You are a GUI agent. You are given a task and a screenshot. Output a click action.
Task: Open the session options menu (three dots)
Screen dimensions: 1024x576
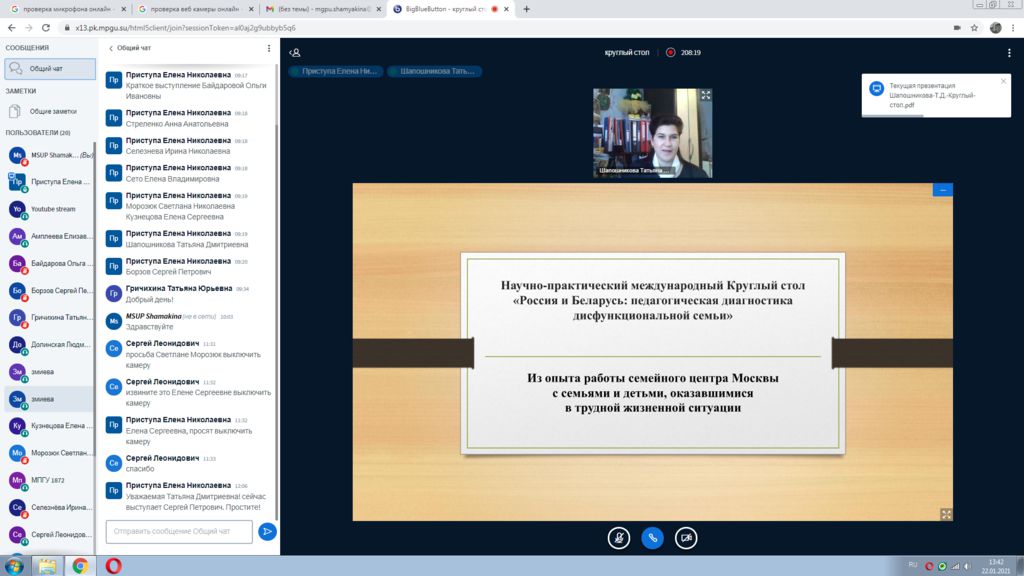(1008, 52)
